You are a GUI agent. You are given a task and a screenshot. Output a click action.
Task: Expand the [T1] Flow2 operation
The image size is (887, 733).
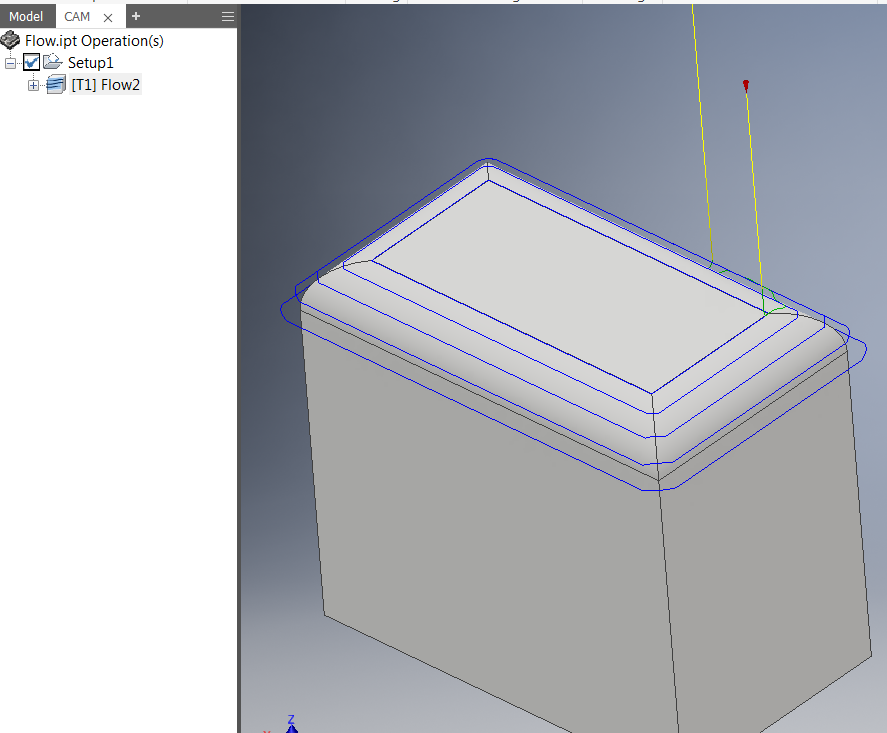(x=33, y=85)
